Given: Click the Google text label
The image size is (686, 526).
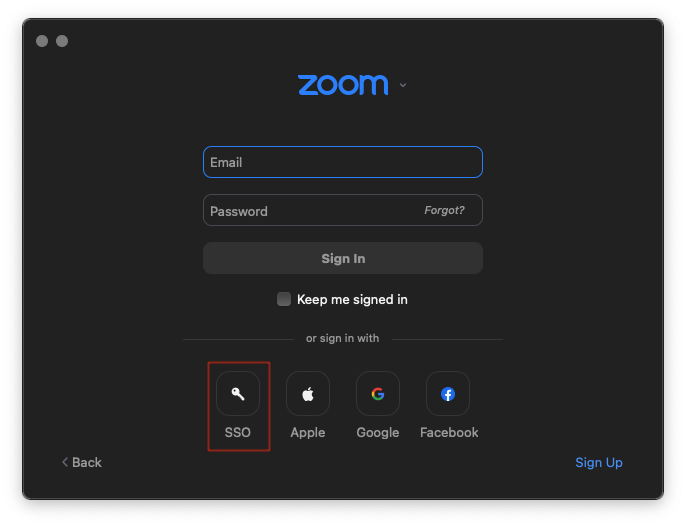Looking at the screenshot, I should [x=378, y=433].
